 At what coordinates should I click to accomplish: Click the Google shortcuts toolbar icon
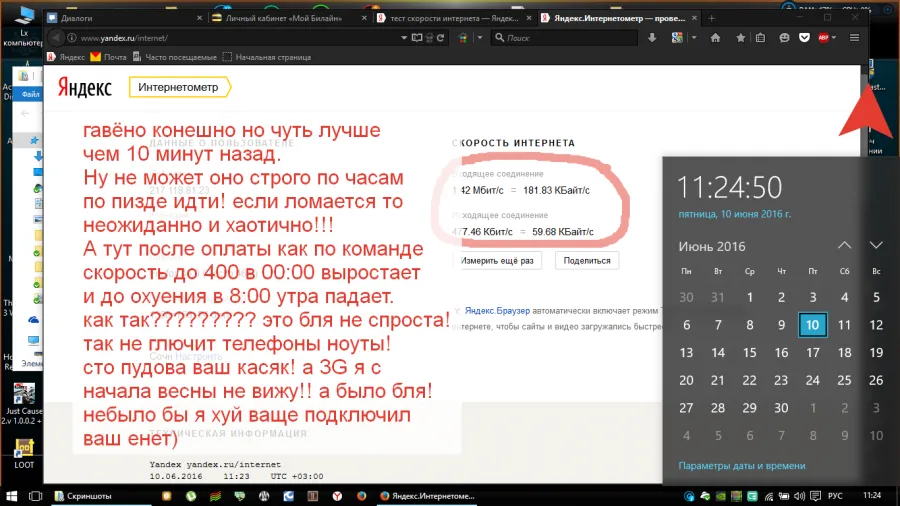pyautogui.click(x=677, y=38)
